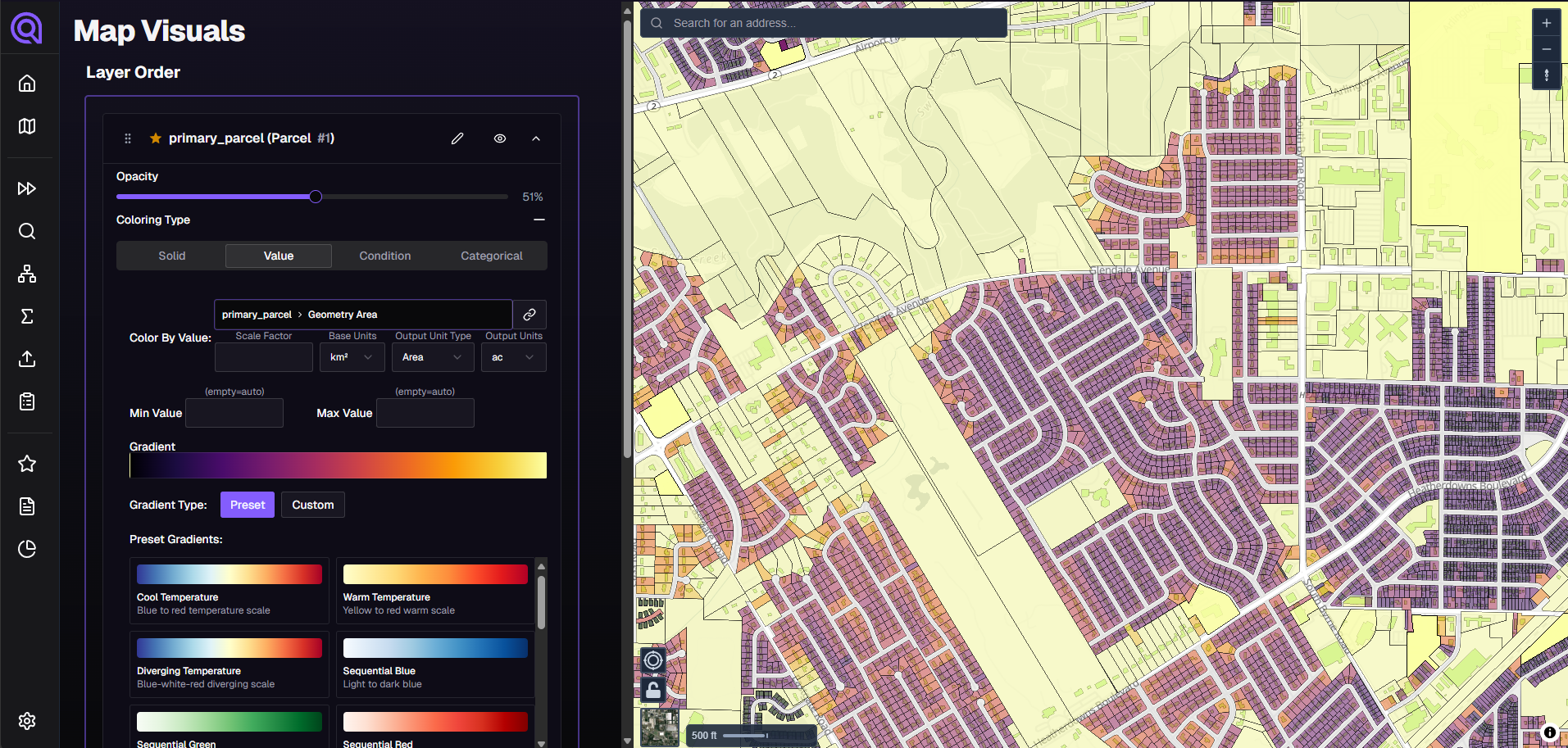Open the Base Units km² dropdown
The image size is (1568, 748).
coord(352,357)
